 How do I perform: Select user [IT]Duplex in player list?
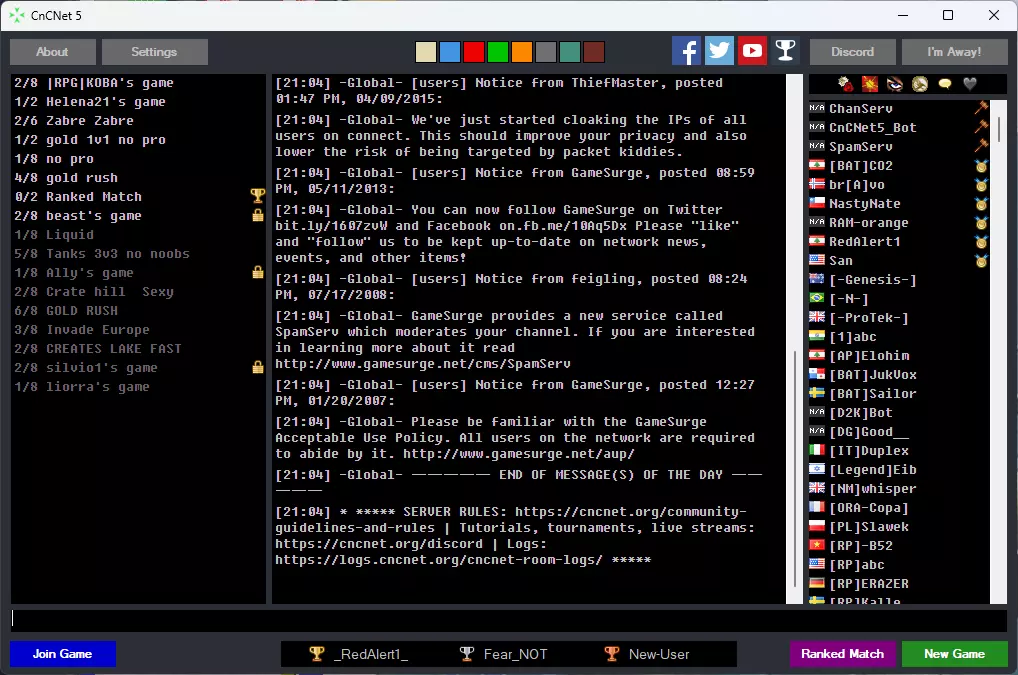click(x=899, y=450)
